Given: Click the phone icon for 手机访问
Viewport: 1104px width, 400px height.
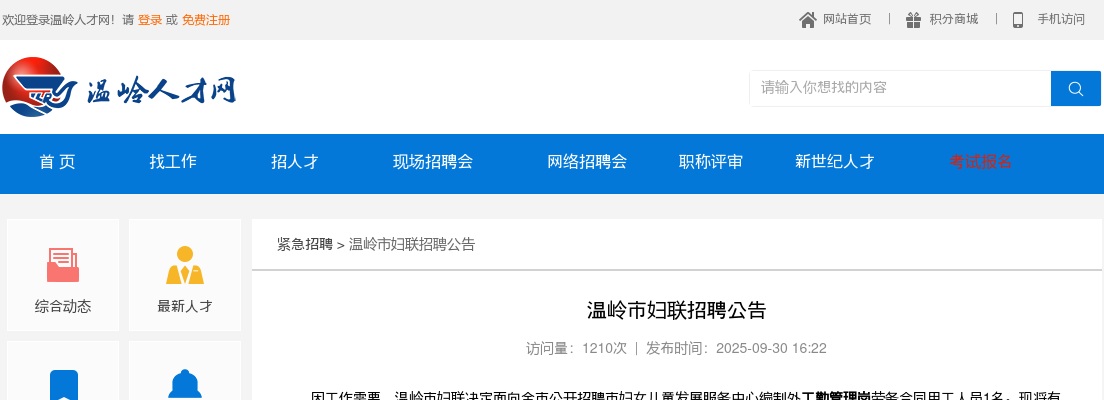Looking at the screenshot, I should (1018, 20).
